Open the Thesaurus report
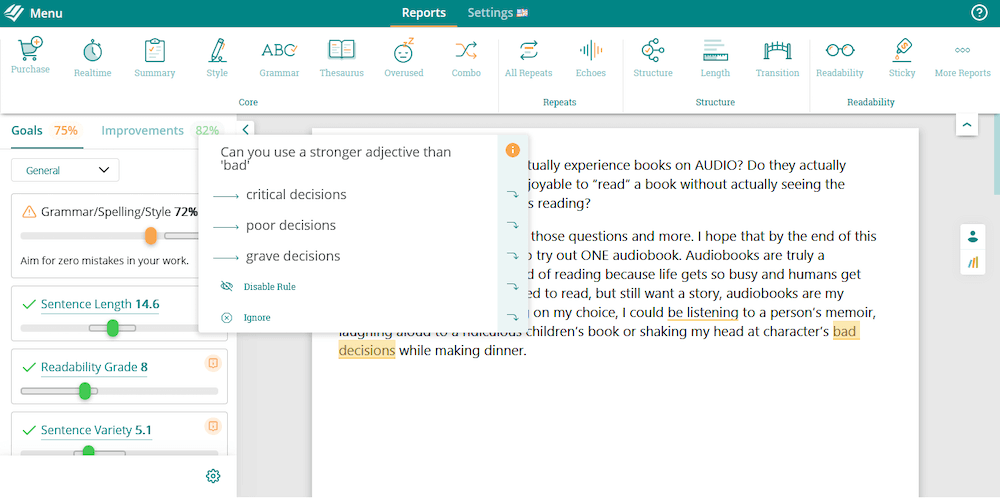 click(341, 57)
